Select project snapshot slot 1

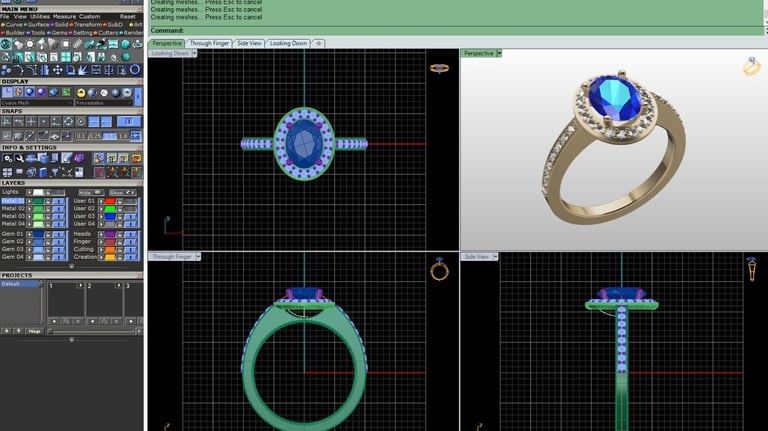tap(66, 302)
